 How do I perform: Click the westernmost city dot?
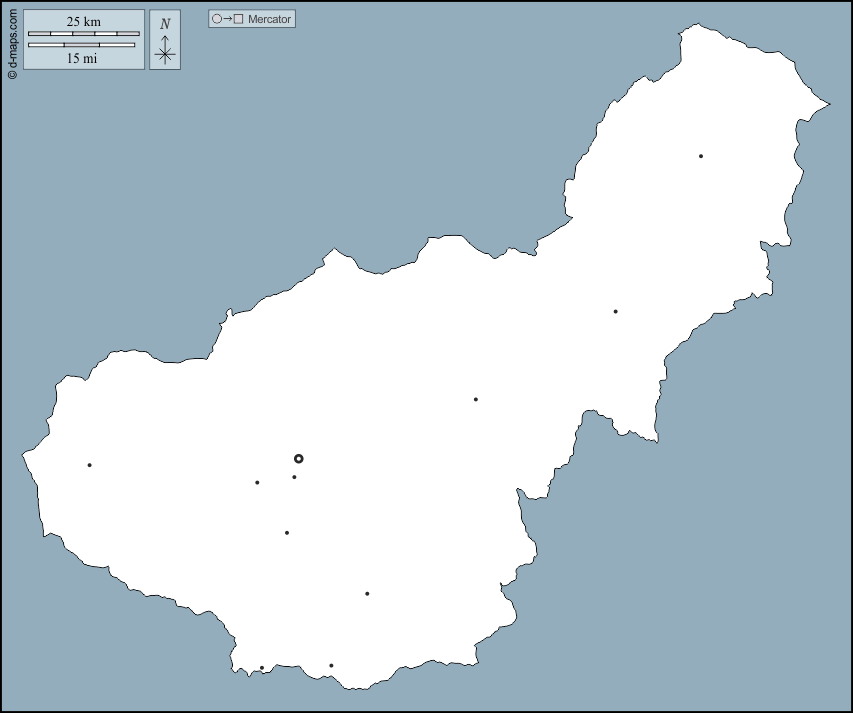[x=89, y=465]
